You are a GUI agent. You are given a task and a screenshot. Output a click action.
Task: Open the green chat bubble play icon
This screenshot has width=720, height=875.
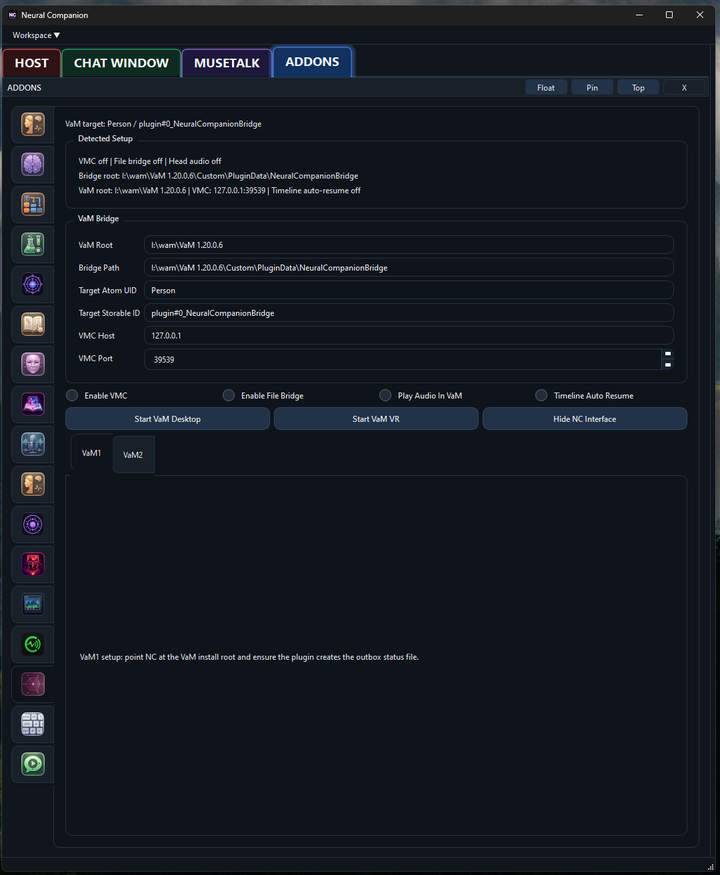[33, 764]
